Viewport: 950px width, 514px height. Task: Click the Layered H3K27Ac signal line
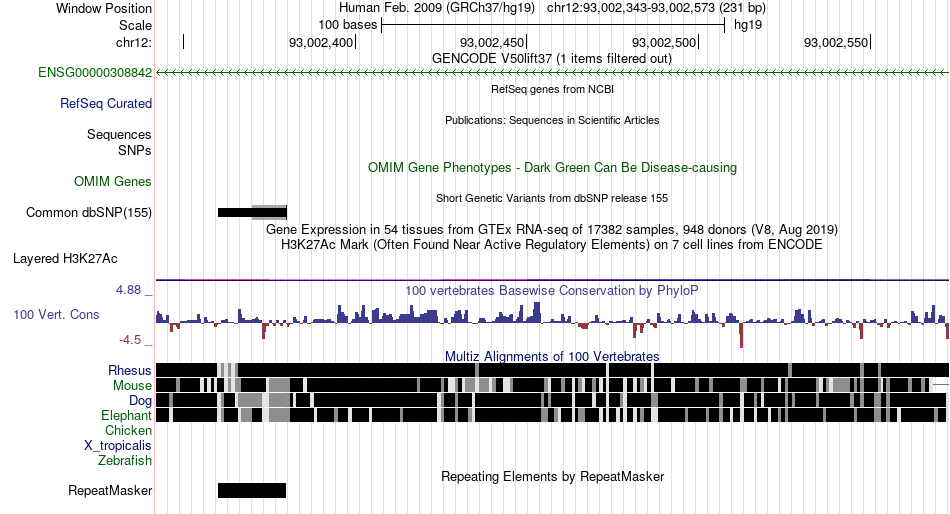tap(552, 280)
